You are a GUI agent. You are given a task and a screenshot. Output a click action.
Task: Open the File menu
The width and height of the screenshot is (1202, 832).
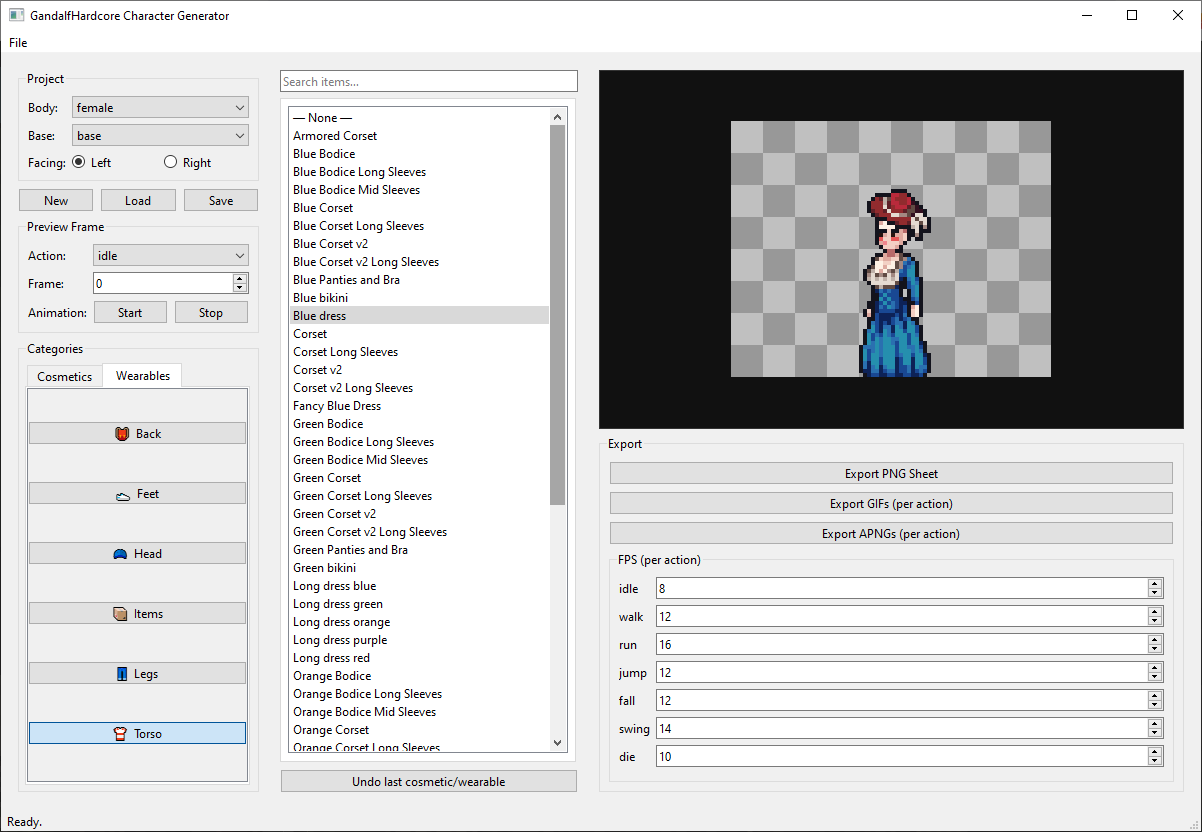click(18, 43)
